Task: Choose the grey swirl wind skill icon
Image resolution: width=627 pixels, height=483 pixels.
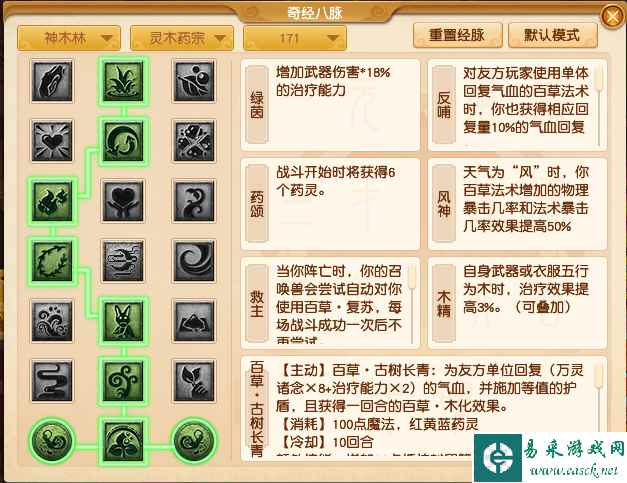Action: (194, 261)
